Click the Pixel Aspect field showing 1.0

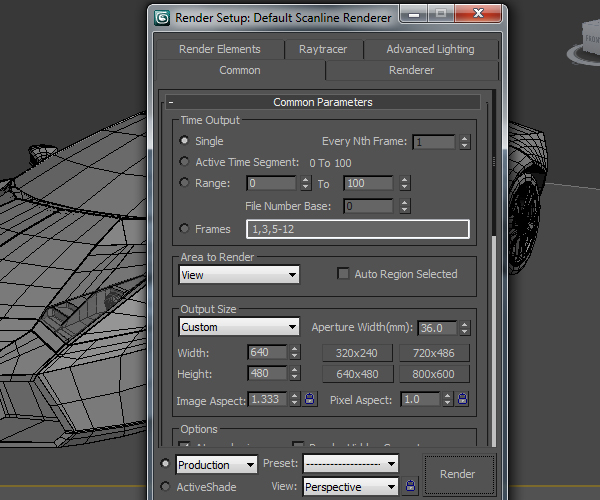(x=420, y=399)
